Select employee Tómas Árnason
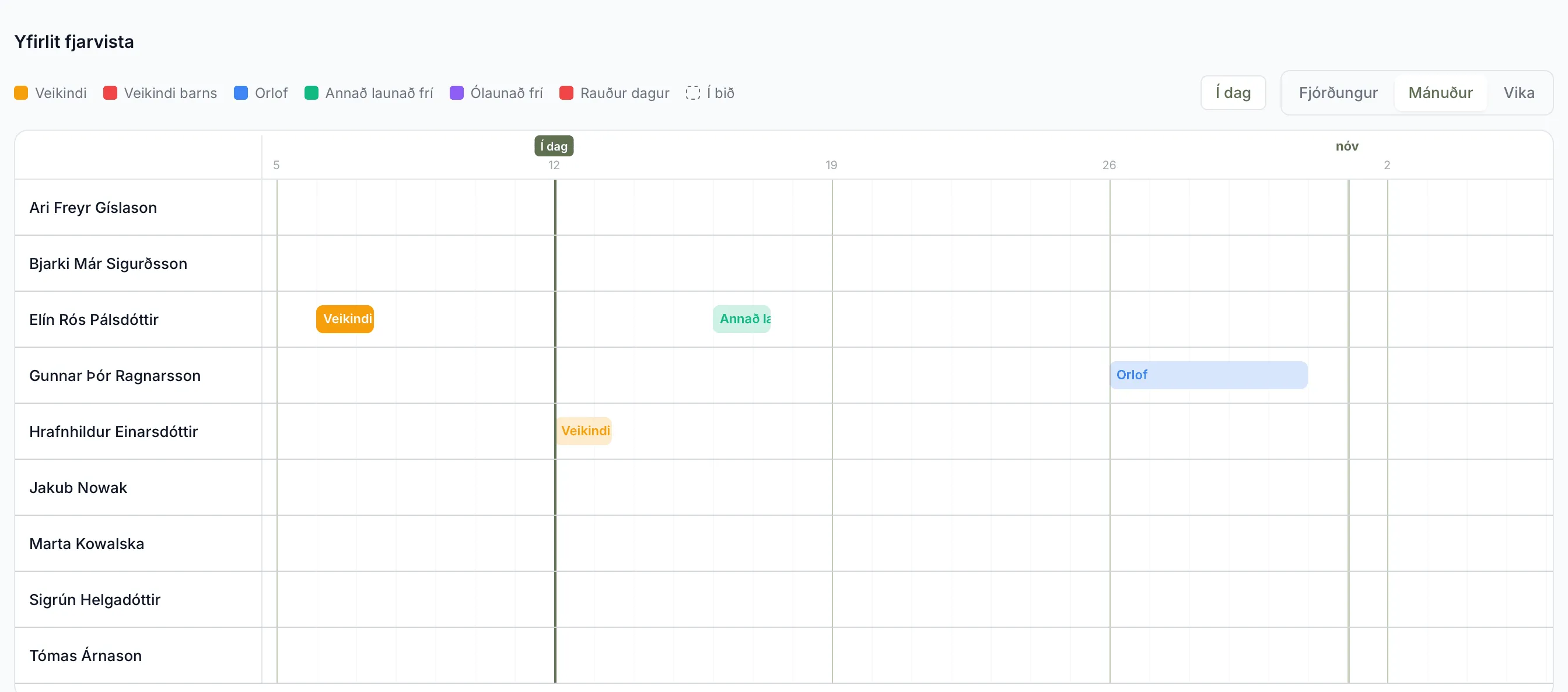Screen dimensions: 1568x692 [x=86, y=655]
